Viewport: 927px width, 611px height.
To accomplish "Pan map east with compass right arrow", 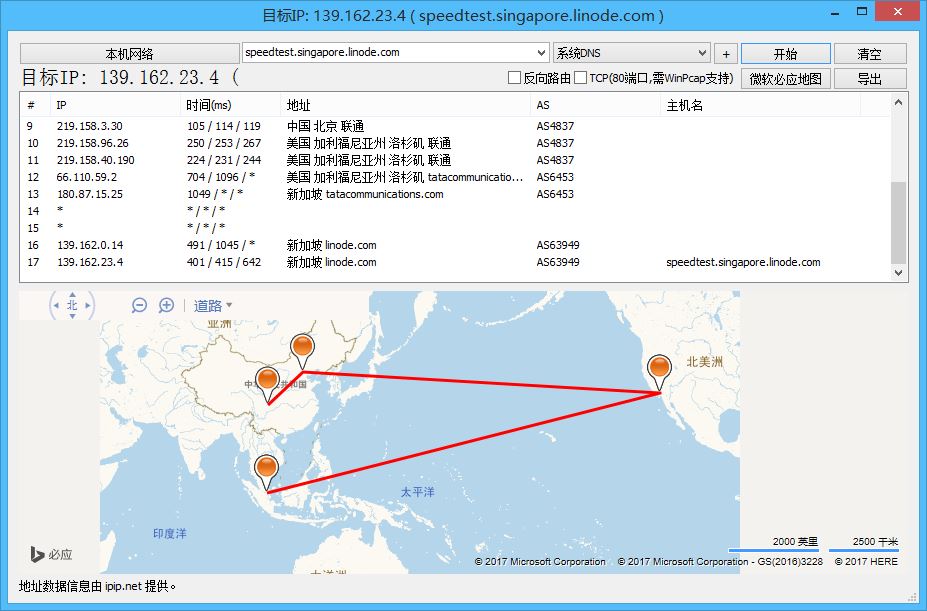I will click(88, 306).
